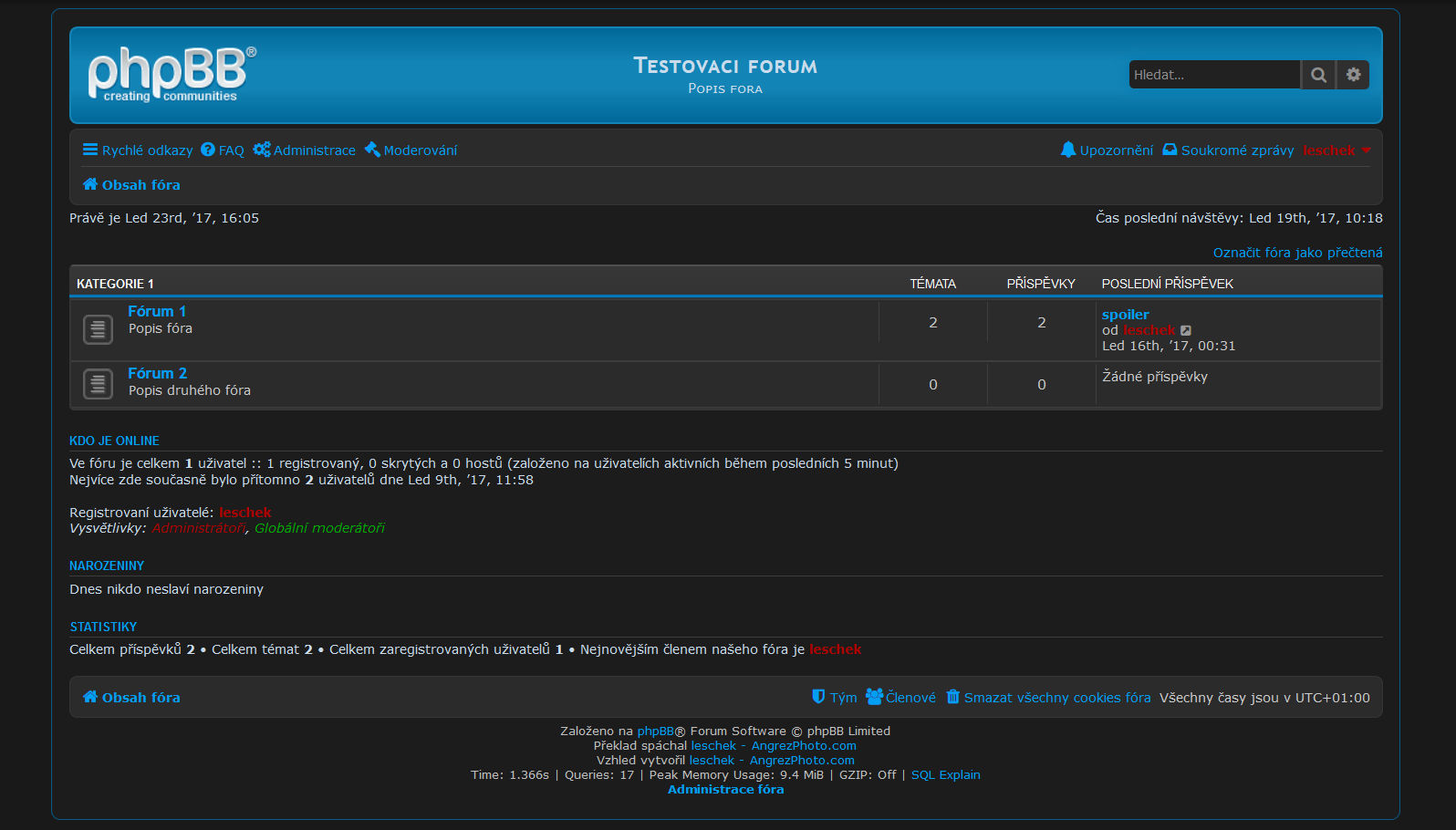Click the Globální moderátoři legend link

(319, 528)
